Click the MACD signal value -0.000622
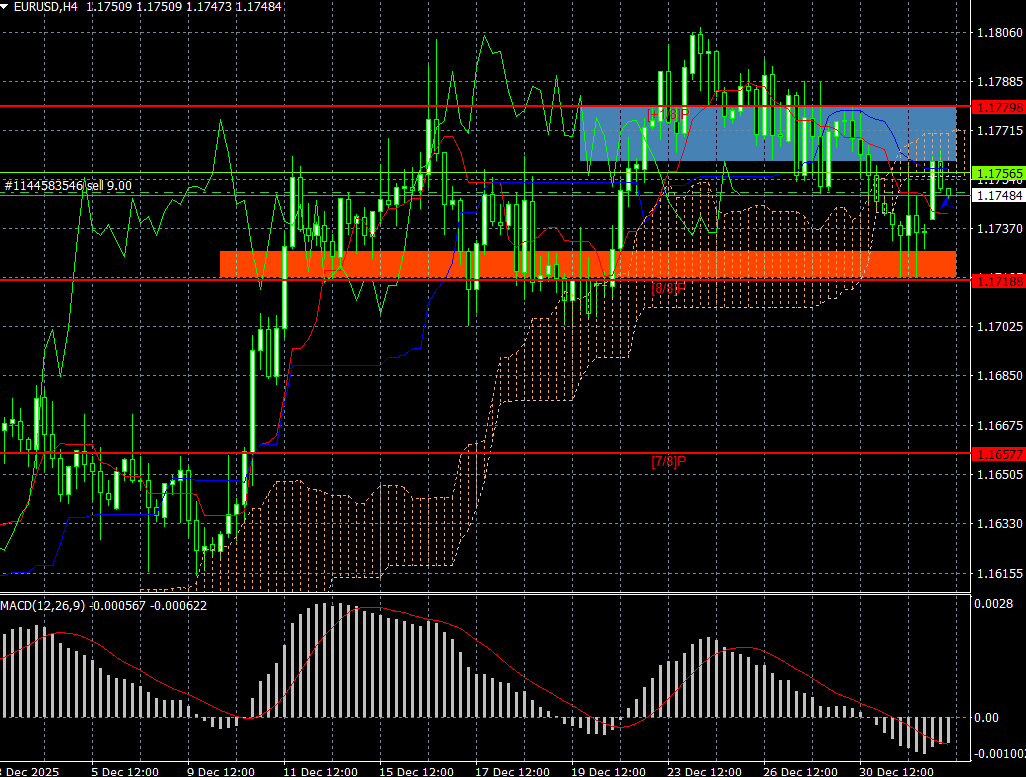The height and width of the screenshot is (777, 1026). click(x=179, y=605)
